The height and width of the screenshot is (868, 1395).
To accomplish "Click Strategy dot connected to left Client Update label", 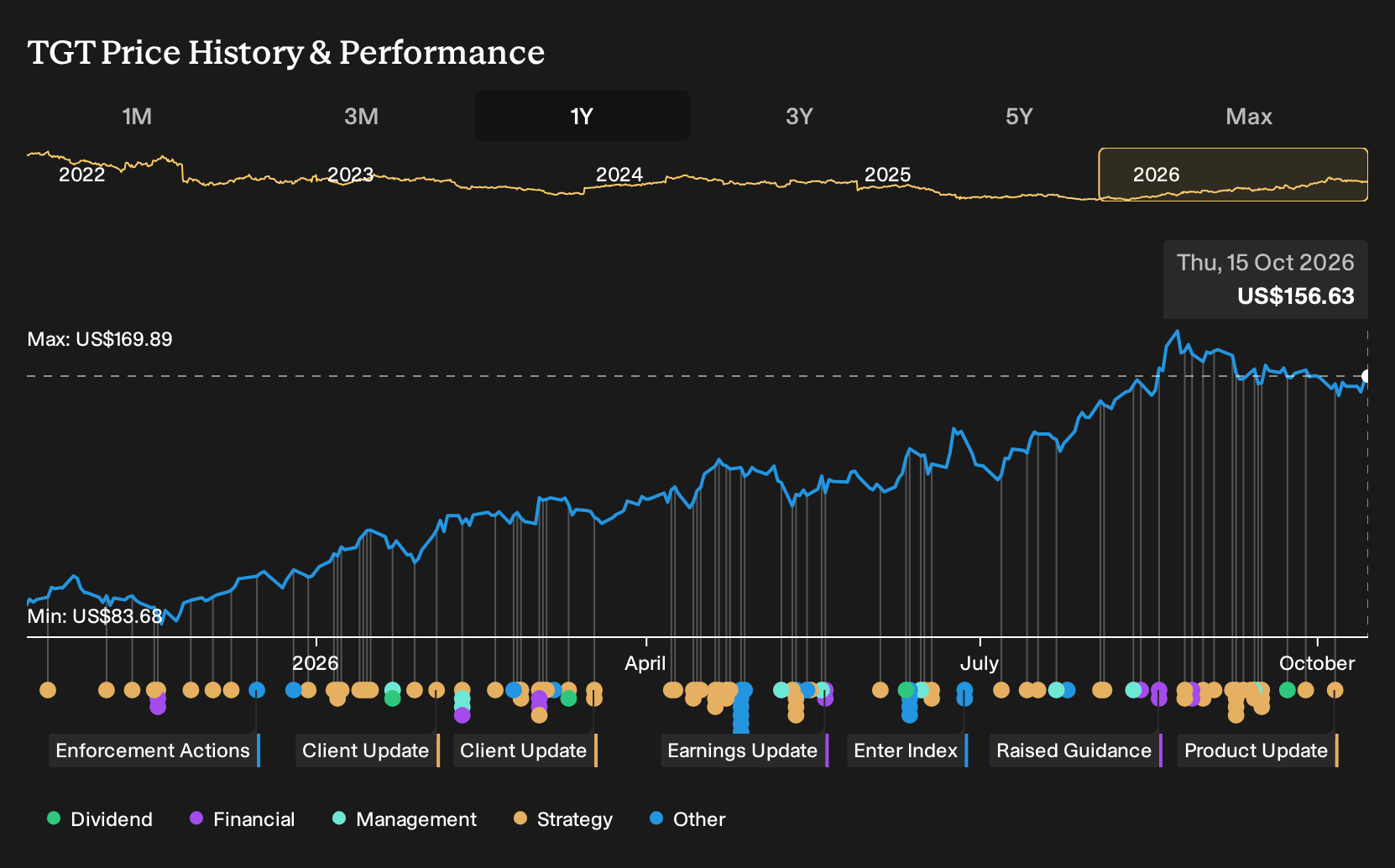I will click(x=436, y=690).
